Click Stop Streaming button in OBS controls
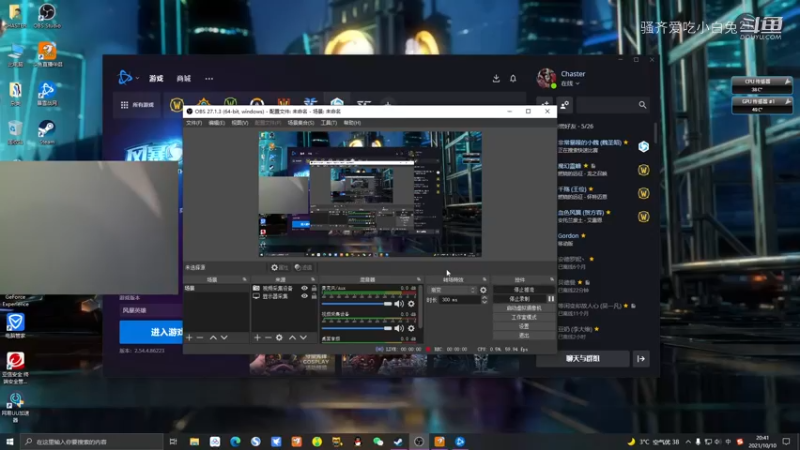The image size is (800, 450). 524,290
